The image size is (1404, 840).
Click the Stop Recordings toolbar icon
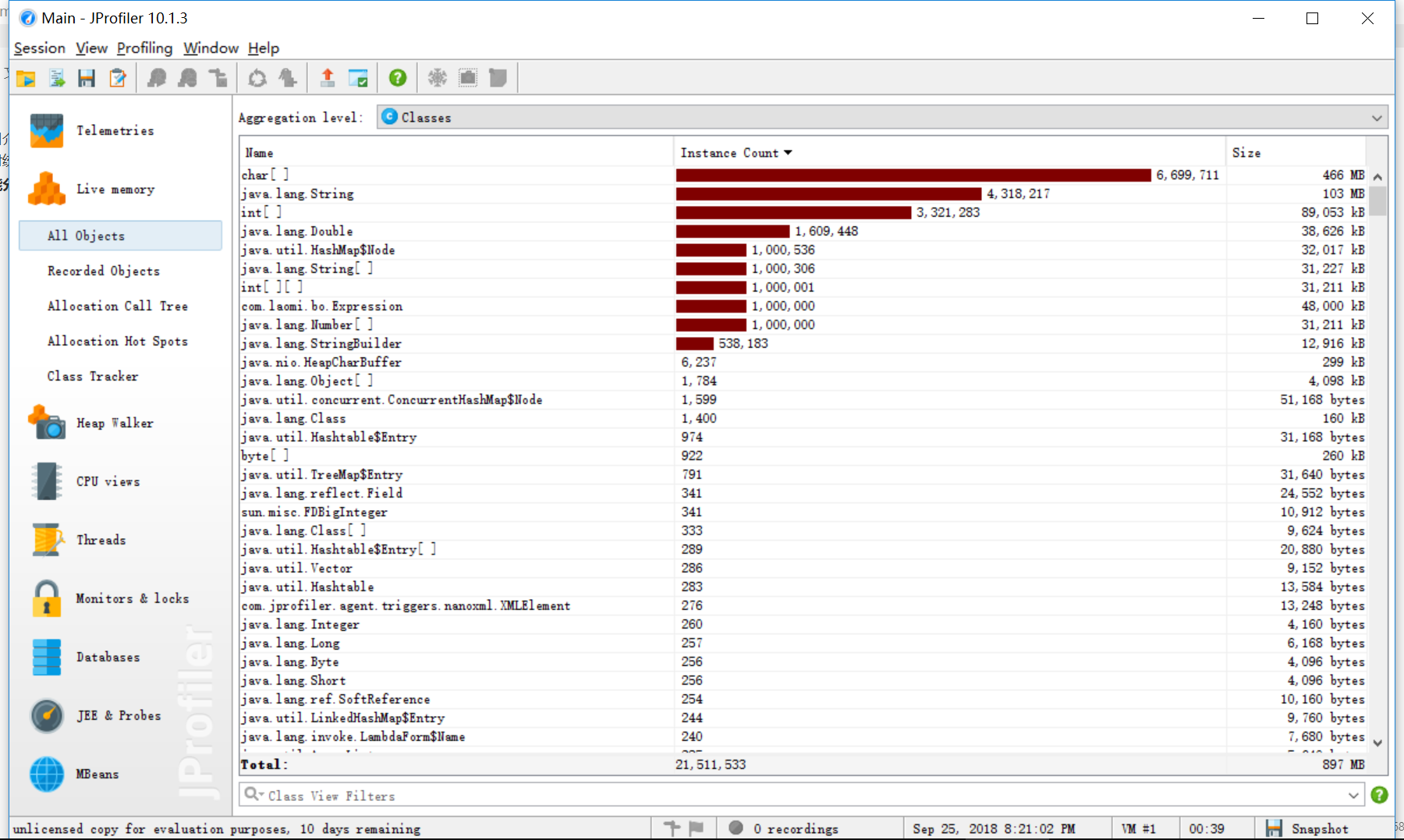pyautogui.click(x=187, y=78)
